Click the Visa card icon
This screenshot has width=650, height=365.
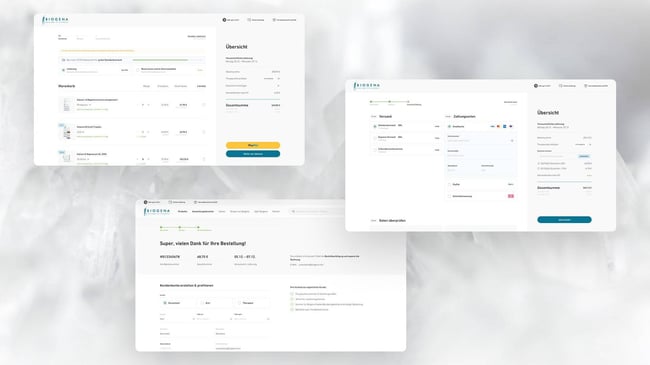[492, 127]
